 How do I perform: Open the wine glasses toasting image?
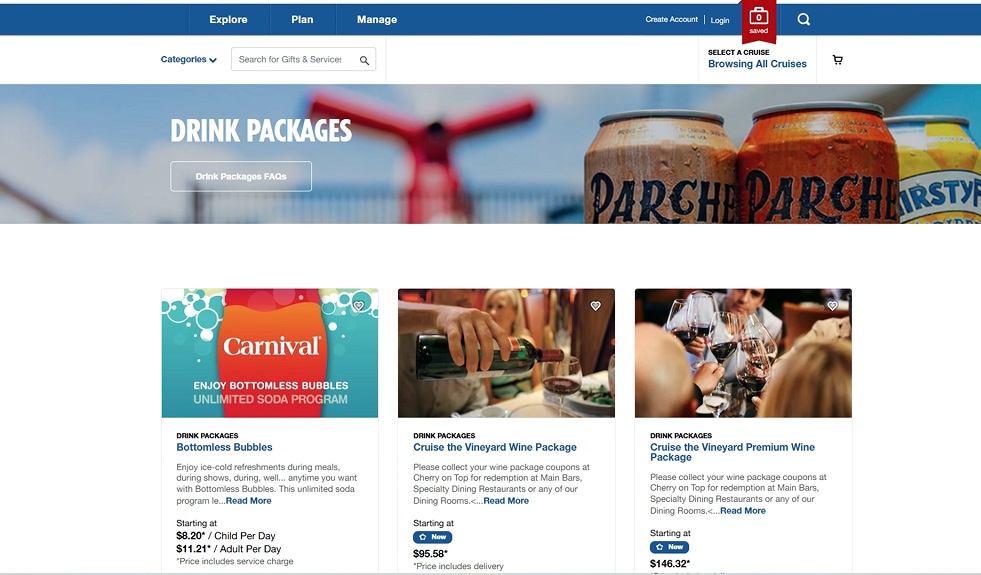click(743, 353)
